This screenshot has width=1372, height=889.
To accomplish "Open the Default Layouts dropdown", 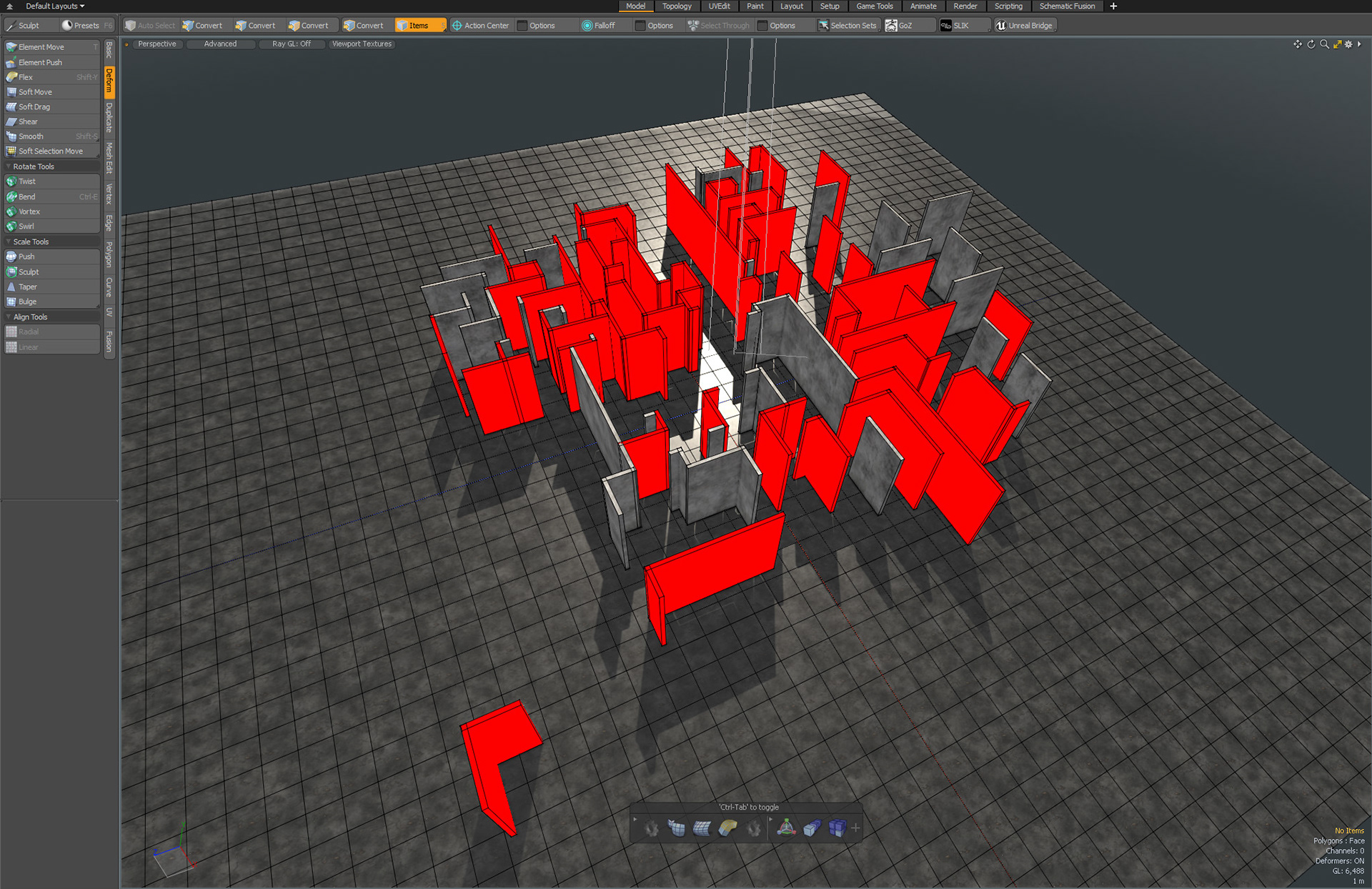I will [x=55, y=6].
